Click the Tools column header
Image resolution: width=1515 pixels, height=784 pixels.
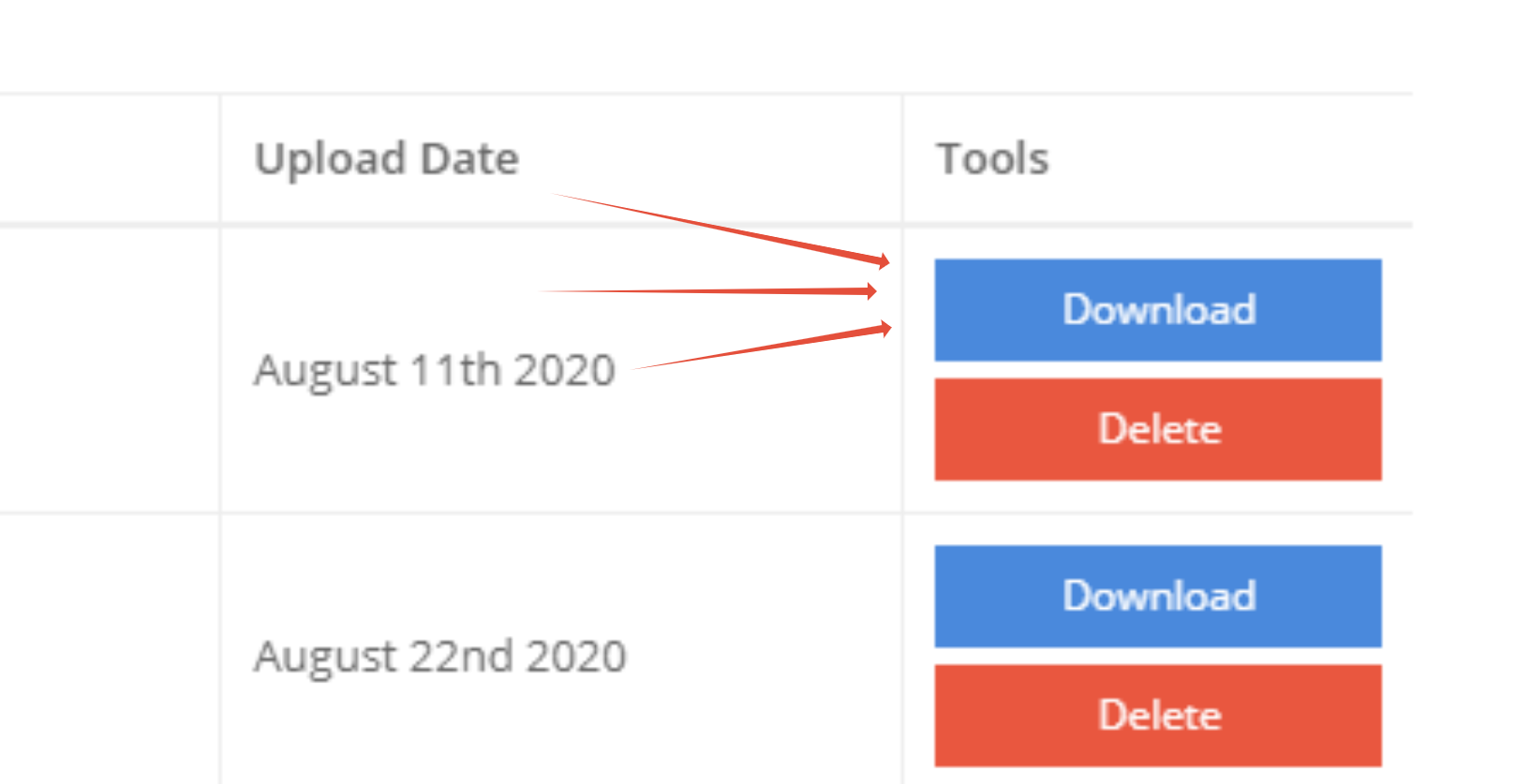click(992, 158)
